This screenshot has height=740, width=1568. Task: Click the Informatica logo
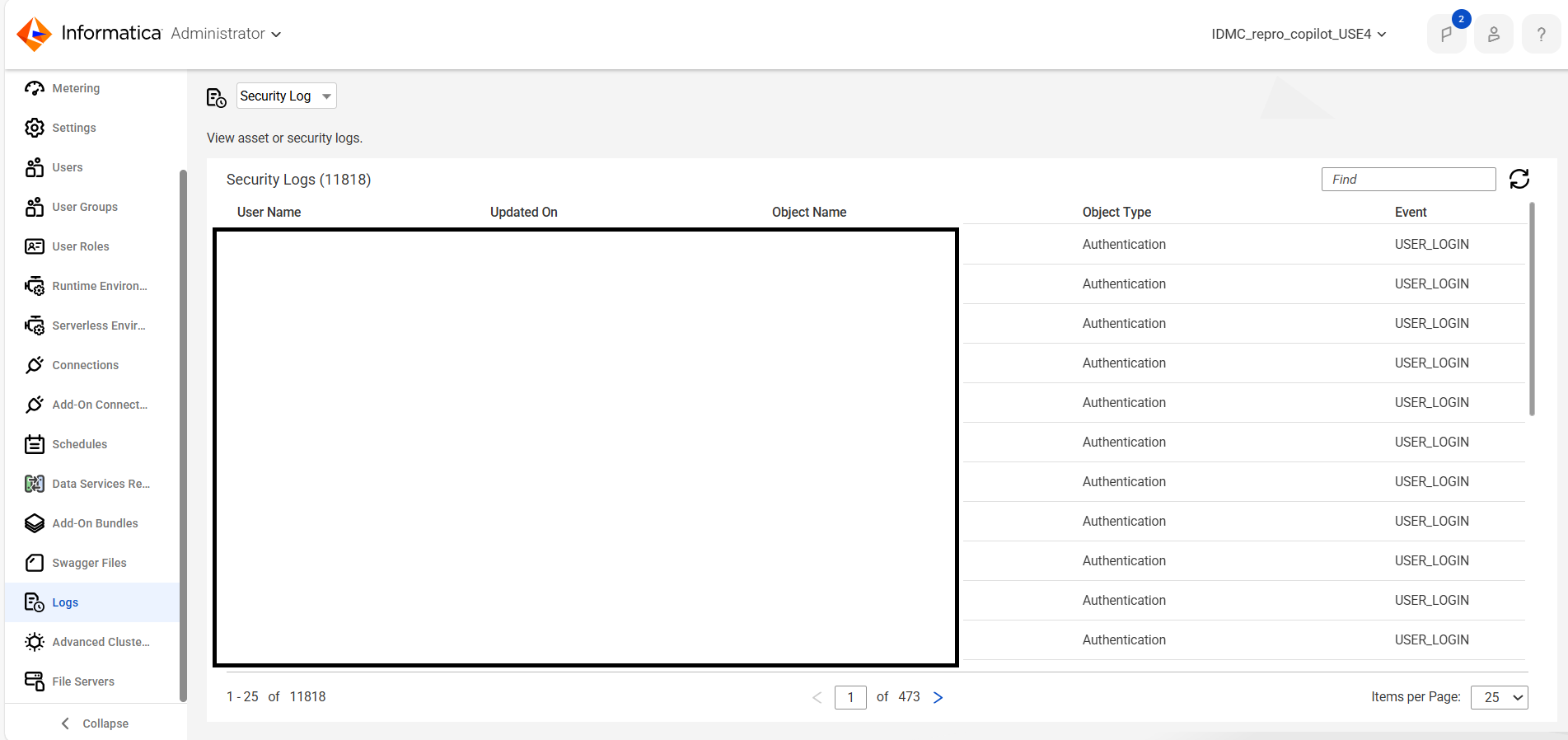89,33
